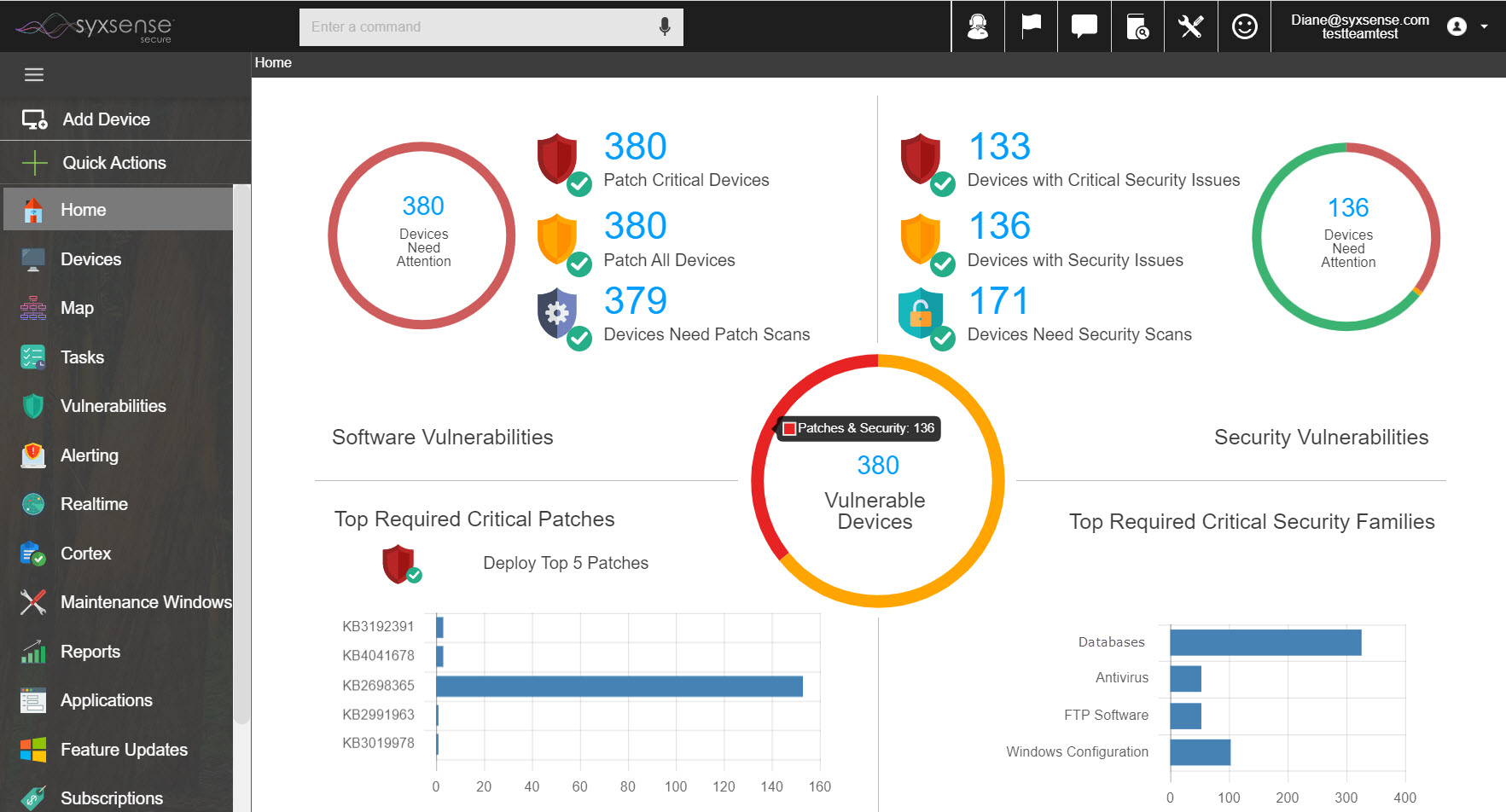1506x812 pixels.
Task: Open the chat messages icon
Action: pyautogui.click(x=1084, y=26)
